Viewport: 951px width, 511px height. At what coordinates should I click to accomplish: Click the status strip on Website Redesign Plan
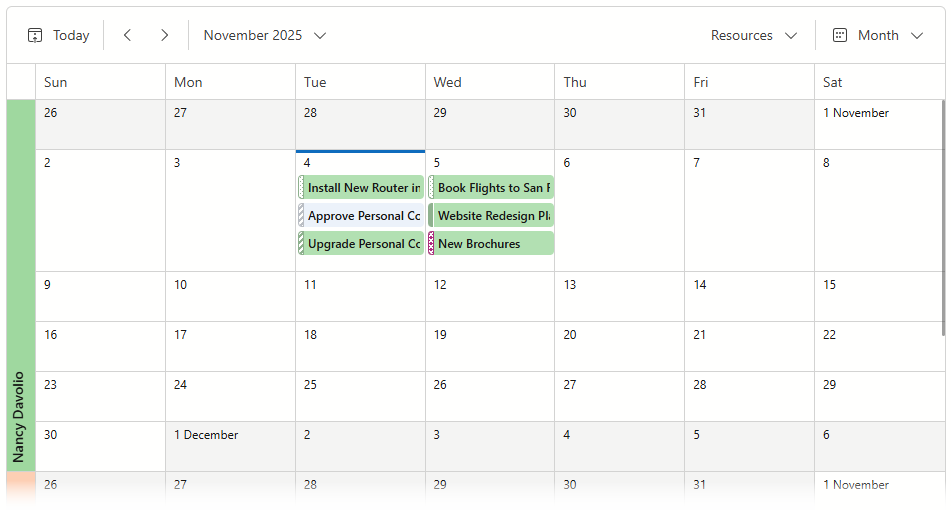431,216
